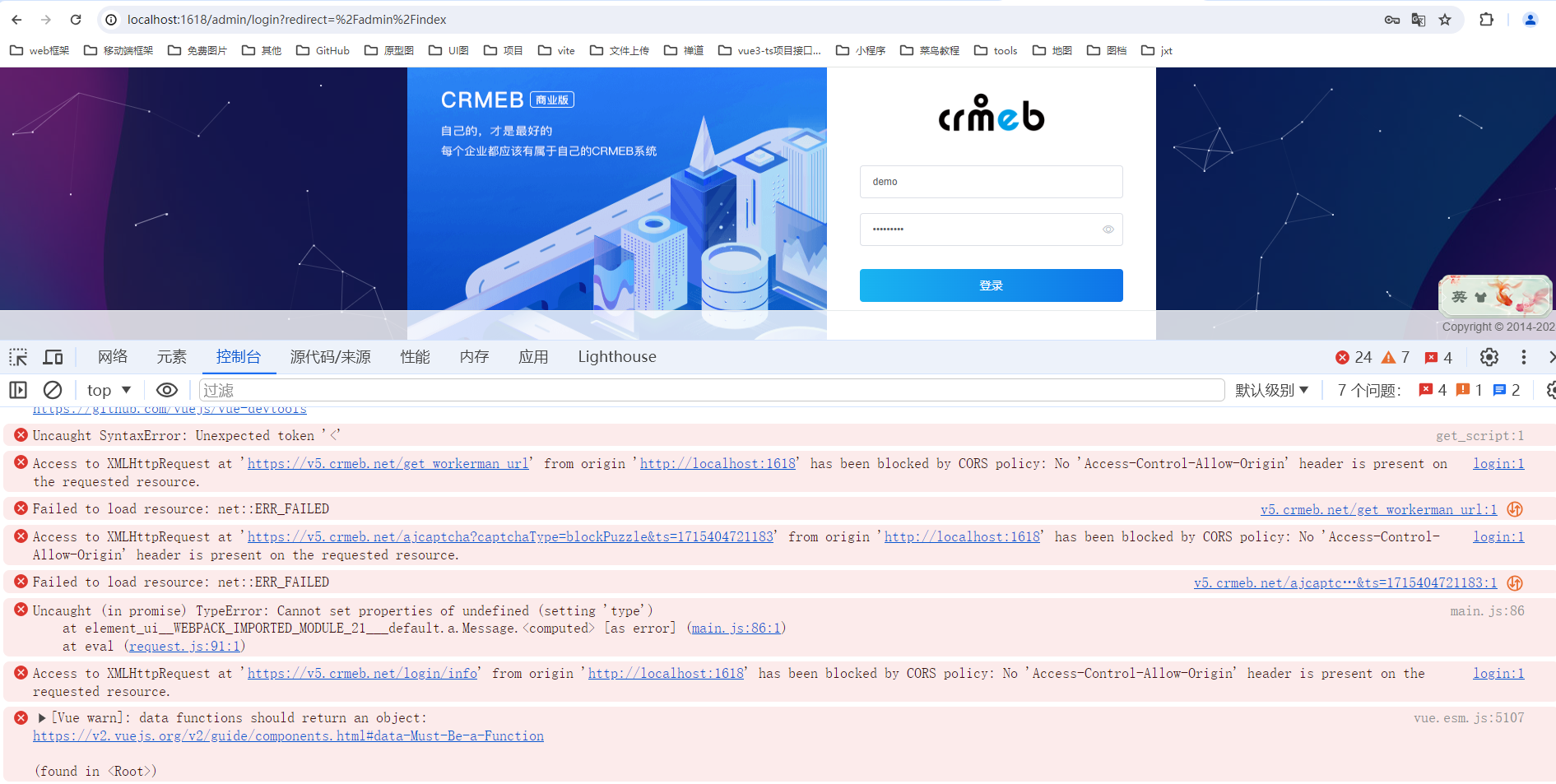Screen dimensions: 1556x784
Task: Open the get_workerman_url link in CORS error
Action: click(x=388, y=464)
